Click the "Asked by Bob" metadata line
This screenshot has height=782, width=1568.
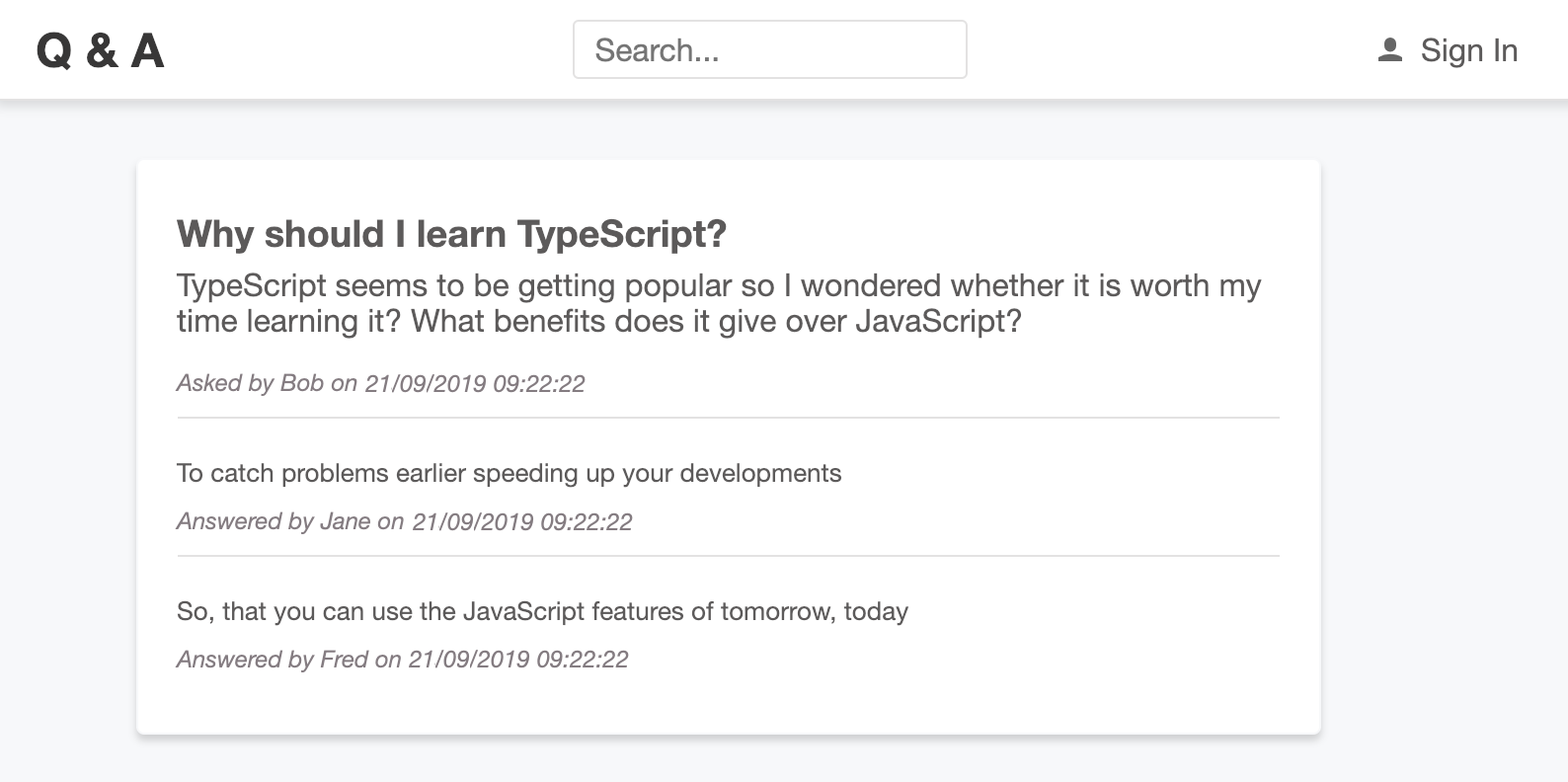point(380,383)
